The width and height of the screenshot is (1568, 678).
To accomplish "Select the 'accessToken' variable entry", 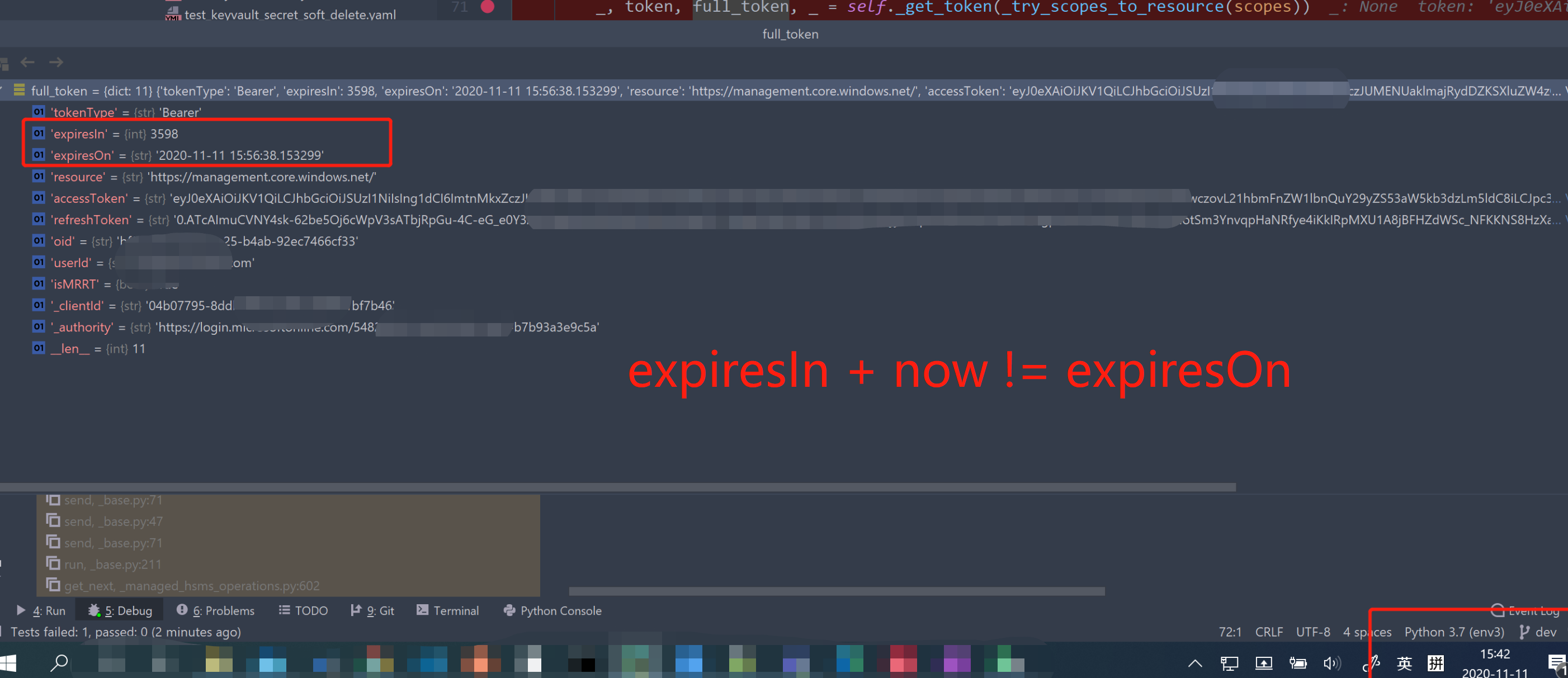I will point(89,198).
